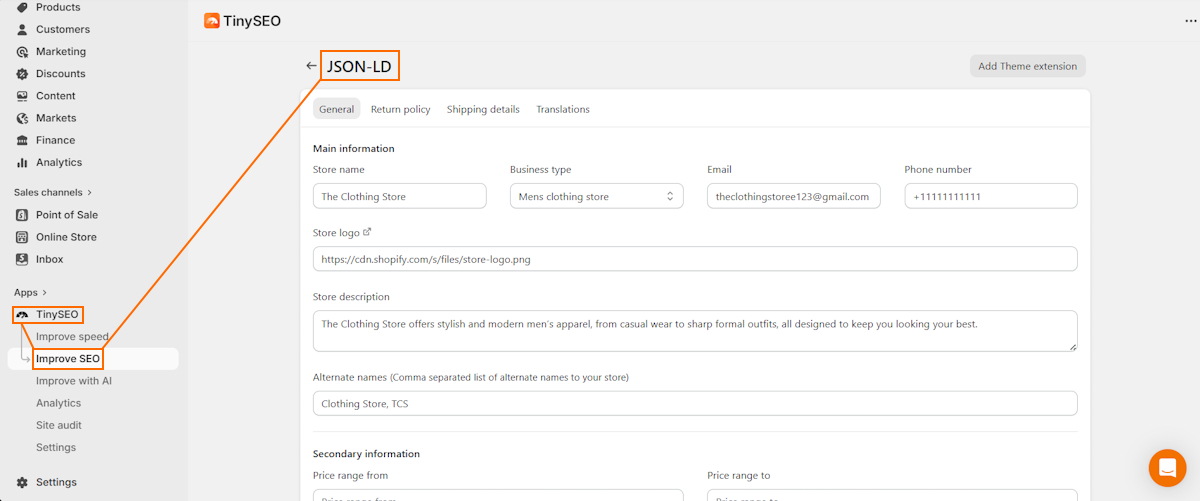Open the chat support bubble icon
The image size is (1200, 501).
point(1166,468)
